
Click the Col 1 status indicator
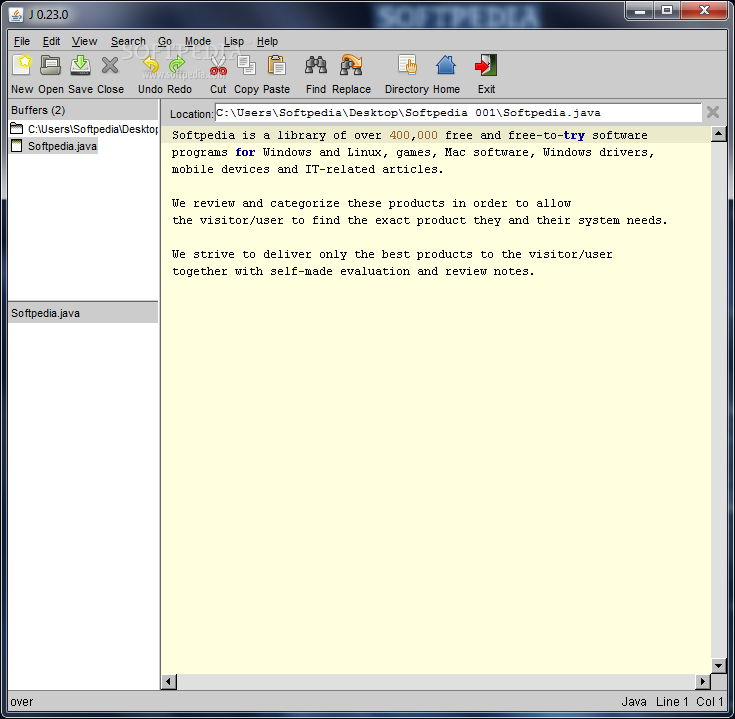click(x=709, y=702)
